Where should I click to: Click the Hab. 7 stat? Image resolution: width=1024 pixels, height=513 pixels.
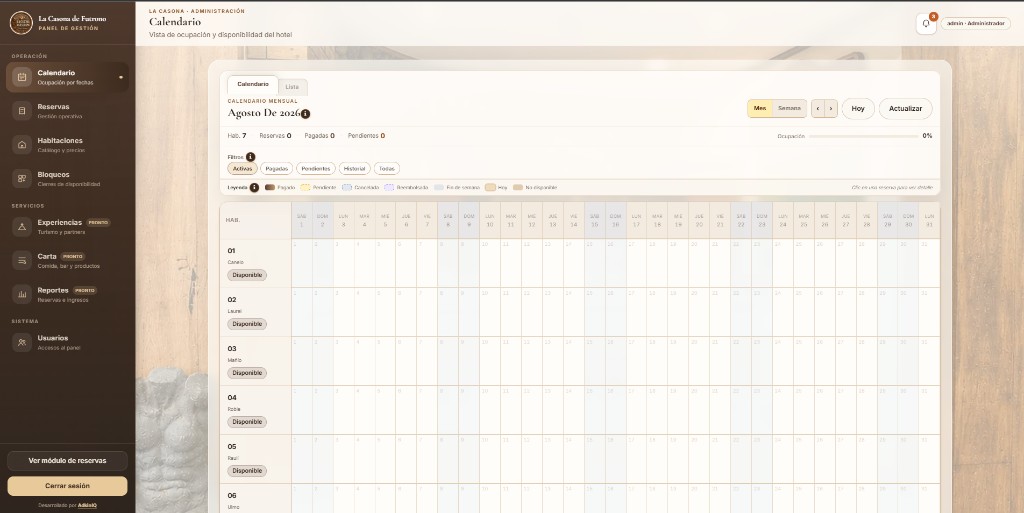point(237,136)
